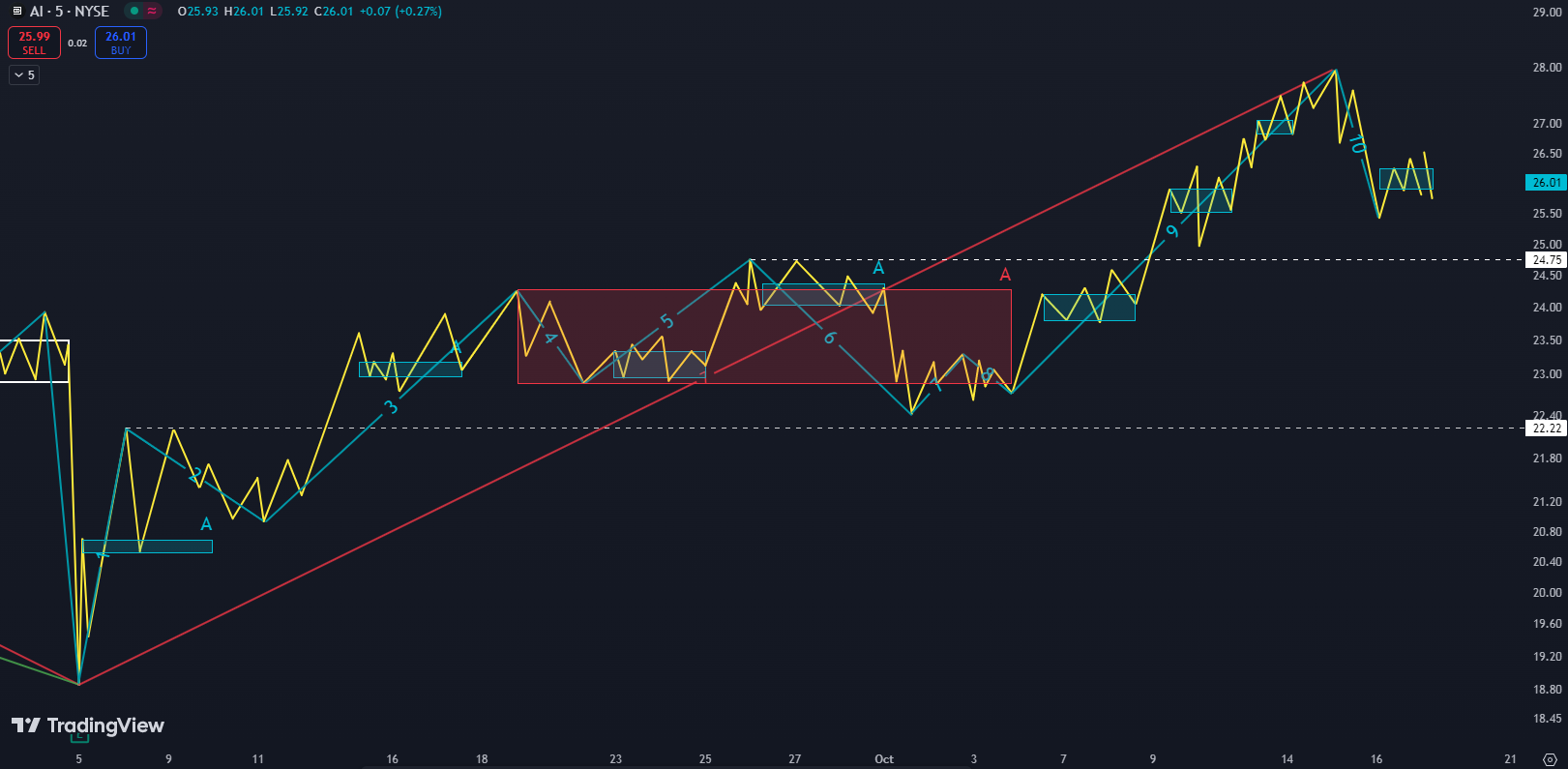Click the teal A label near 24.75 line
The width and height of the screenshot is (1568, 769).
point(878,268)
